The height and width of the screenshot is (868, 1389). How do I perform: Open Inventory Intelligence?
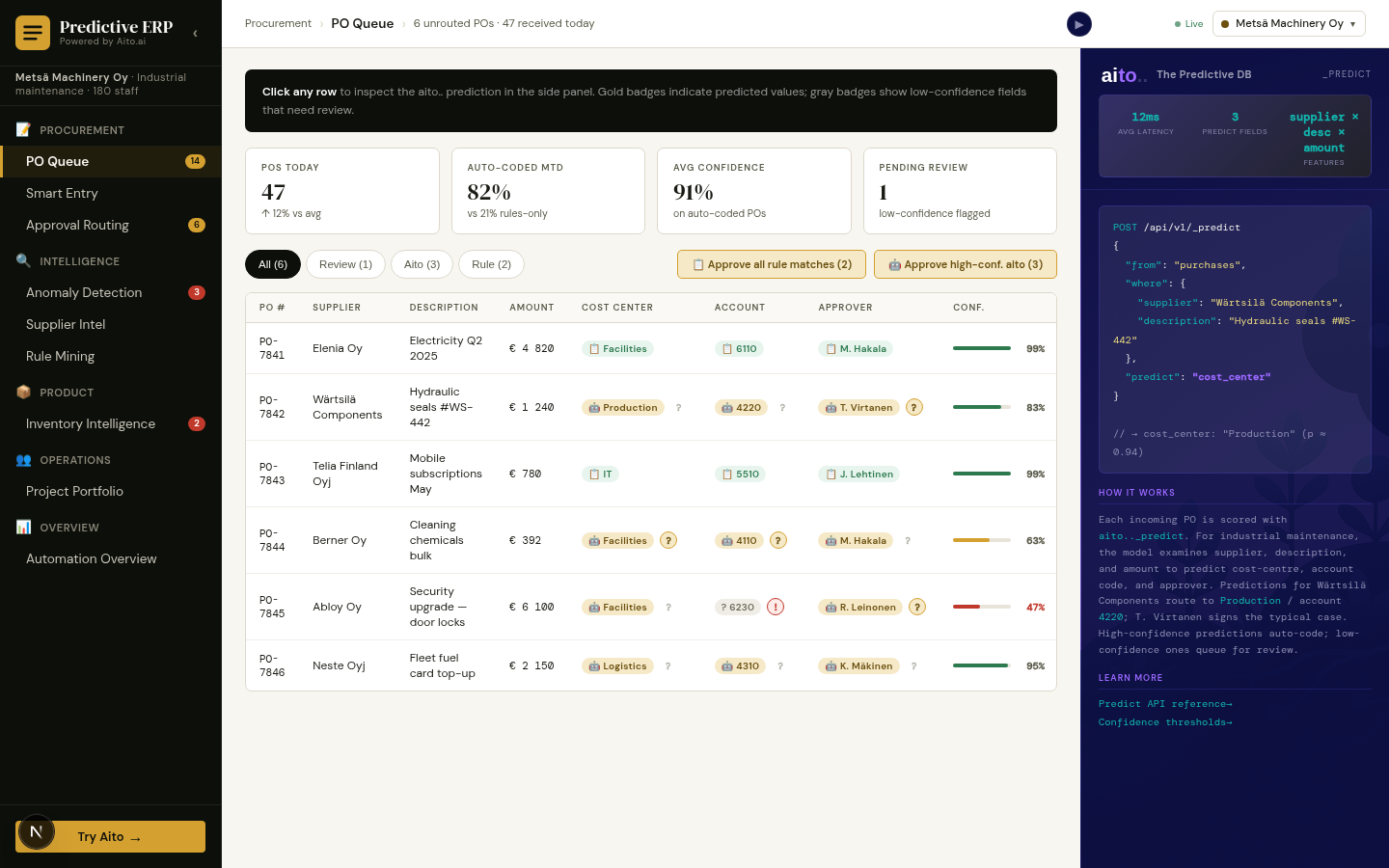tap(111, 423)
